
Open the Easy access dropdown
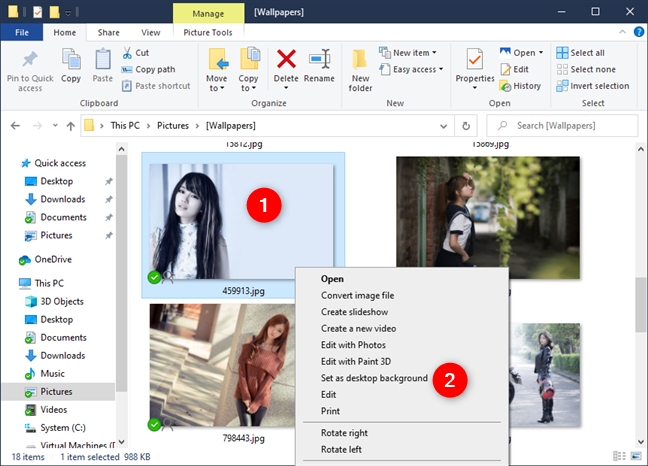(x=415, y=69)
